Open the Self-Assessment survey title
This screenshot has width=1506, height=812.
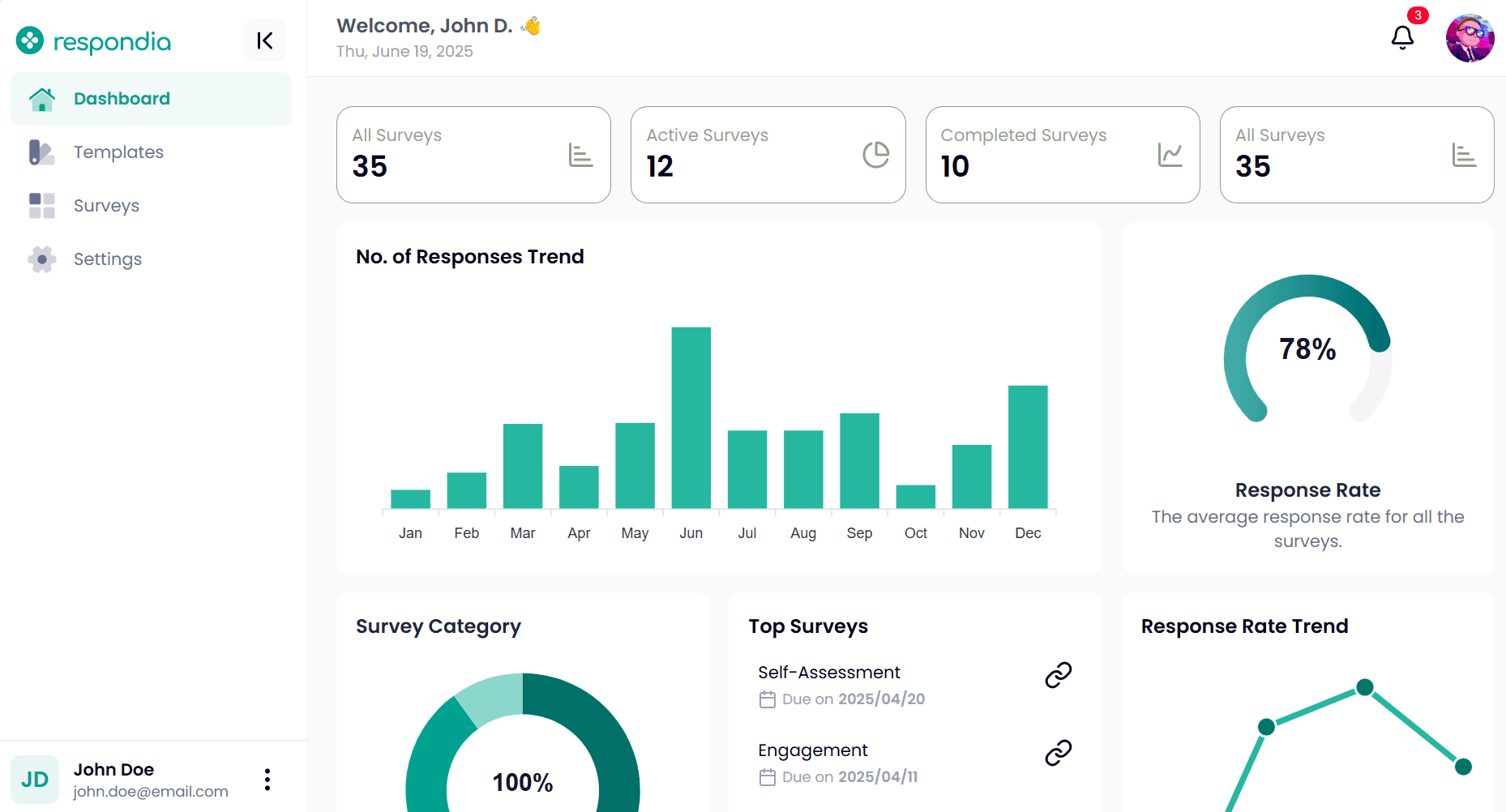(828, 673)
